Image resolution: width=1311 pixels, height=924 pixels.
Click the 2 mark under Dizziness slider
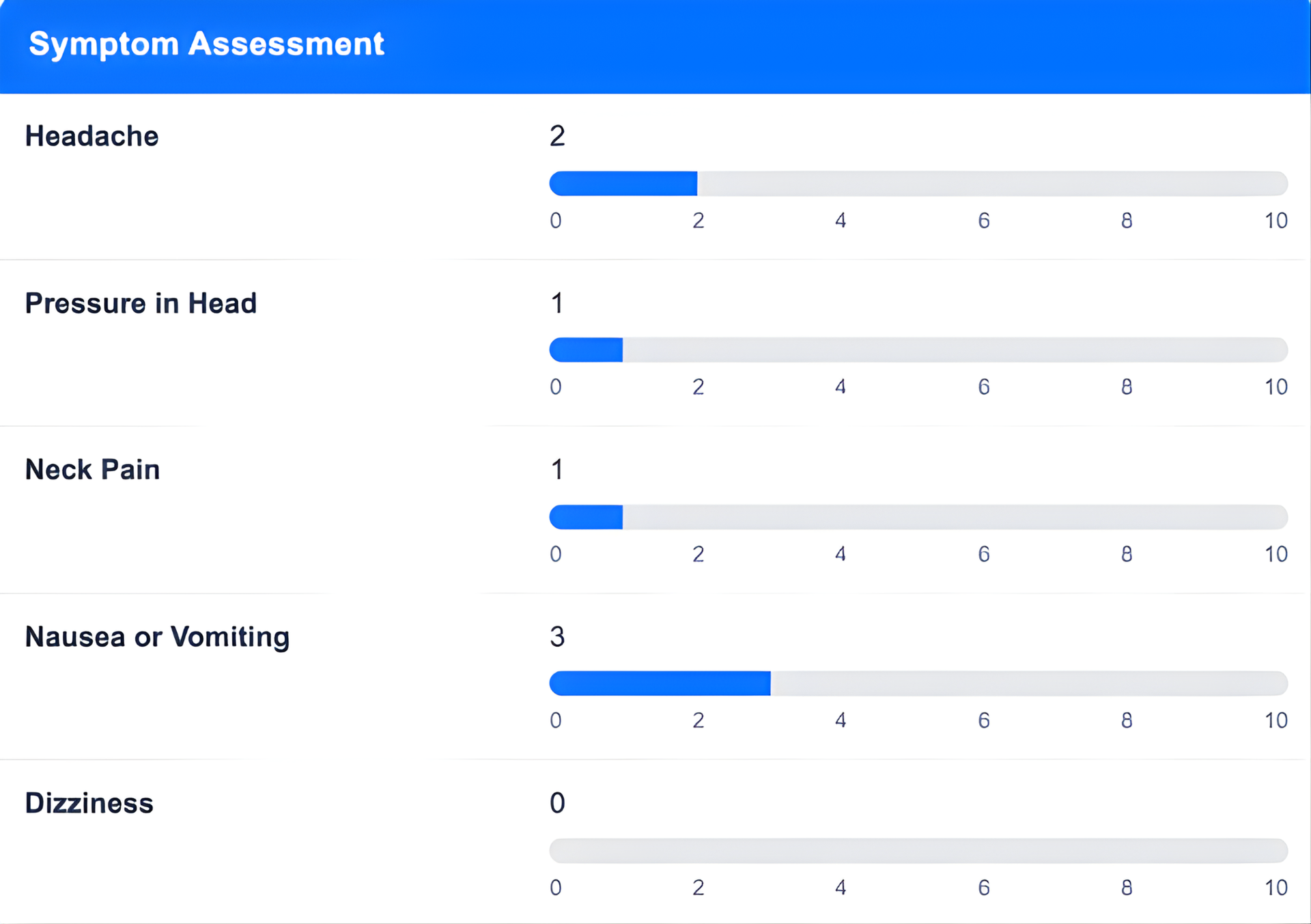coord(698,888)
